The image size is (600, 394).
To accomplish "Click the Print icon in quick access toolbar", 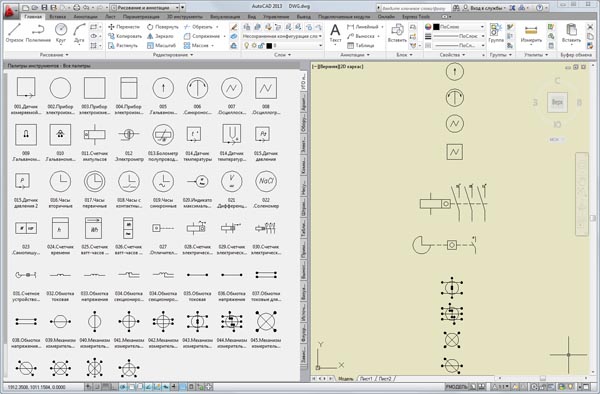I will click(x=77, y=7).
